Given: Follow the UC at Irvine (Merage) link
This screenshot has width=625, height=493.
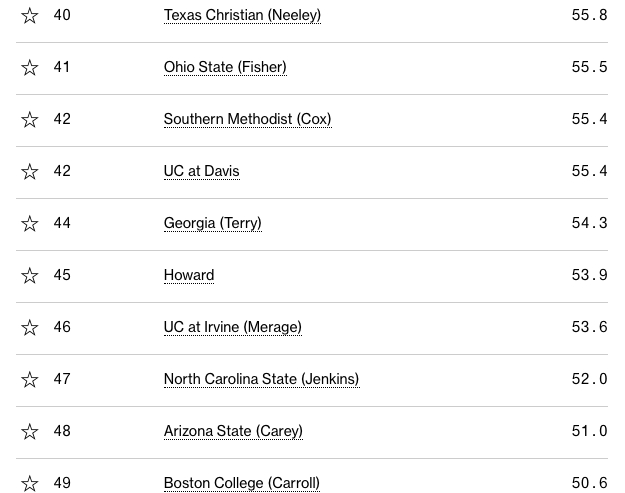Looking at the screenshot, I should click(x=232, y=328).
